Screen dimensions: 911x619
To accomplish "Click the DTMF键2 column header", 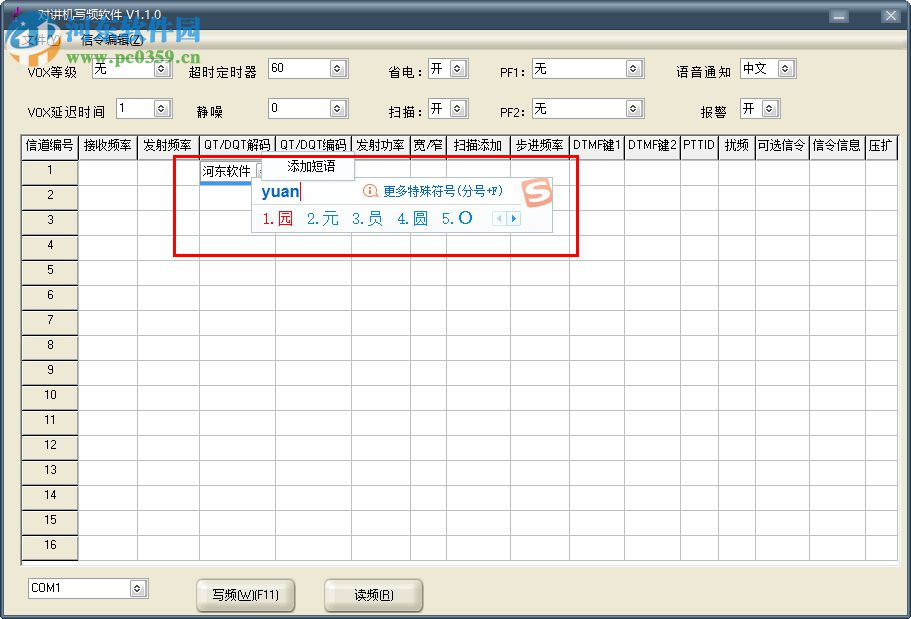I will (652, 146).
